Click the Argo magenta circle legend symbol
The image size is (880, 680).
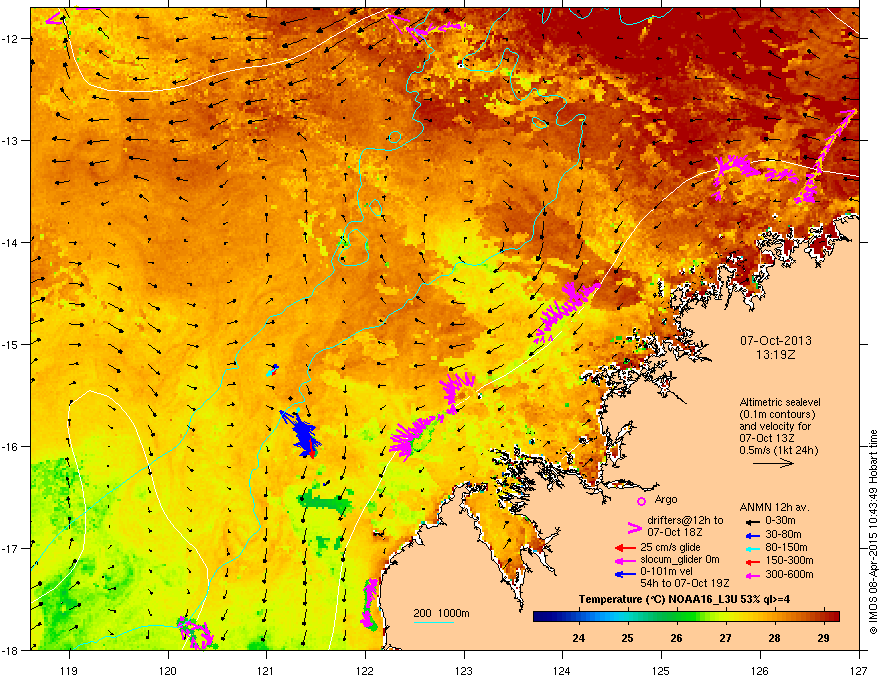point(641,501)
